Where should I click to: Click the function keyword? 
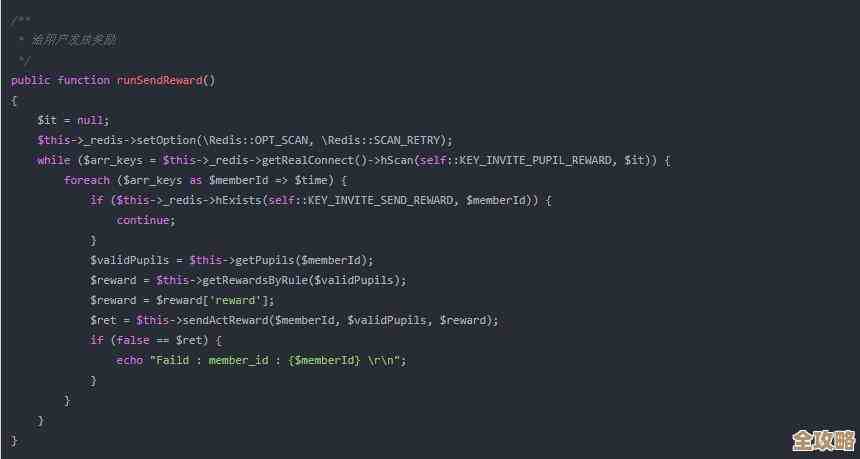pyautogui.click(x=83, y=80)
